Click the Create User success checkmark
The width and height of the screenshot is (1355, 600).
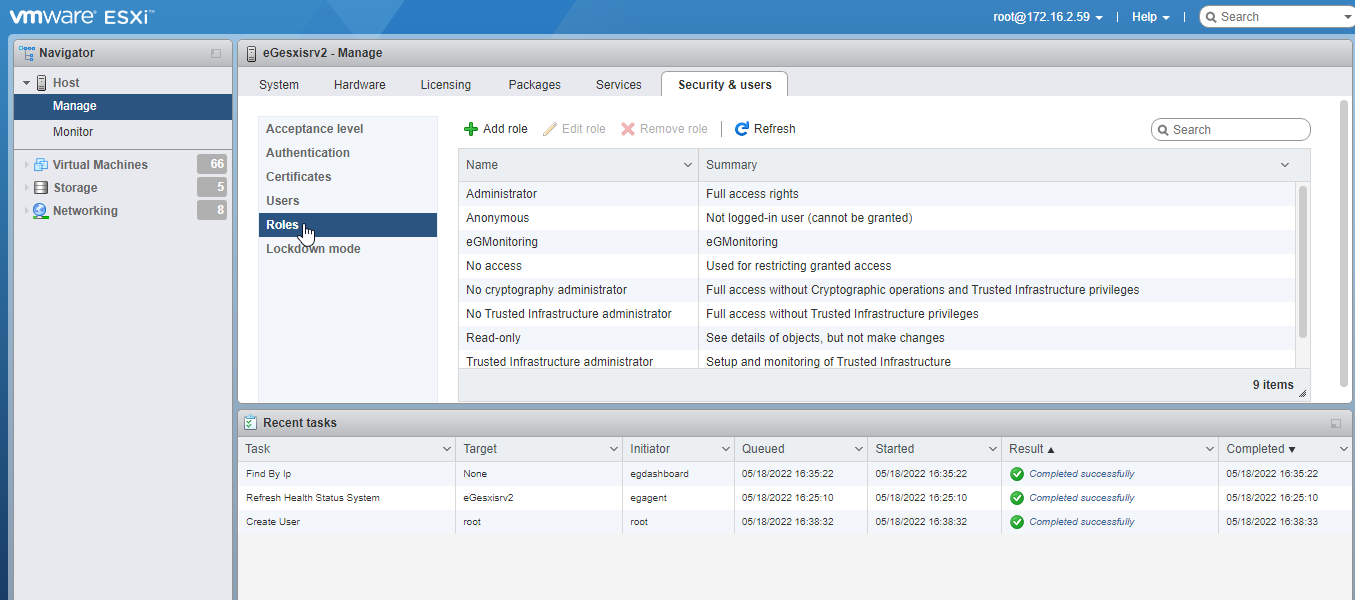pos(1017,522)
